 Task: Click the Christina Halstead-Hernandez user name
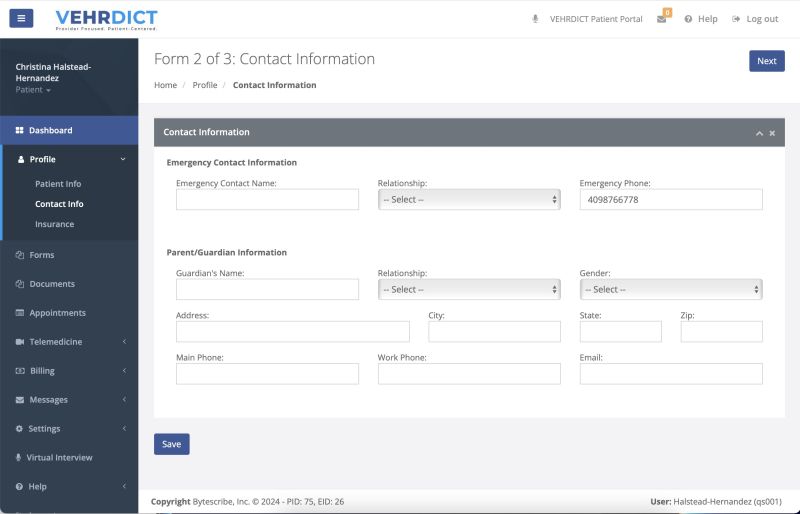point(53,72)
